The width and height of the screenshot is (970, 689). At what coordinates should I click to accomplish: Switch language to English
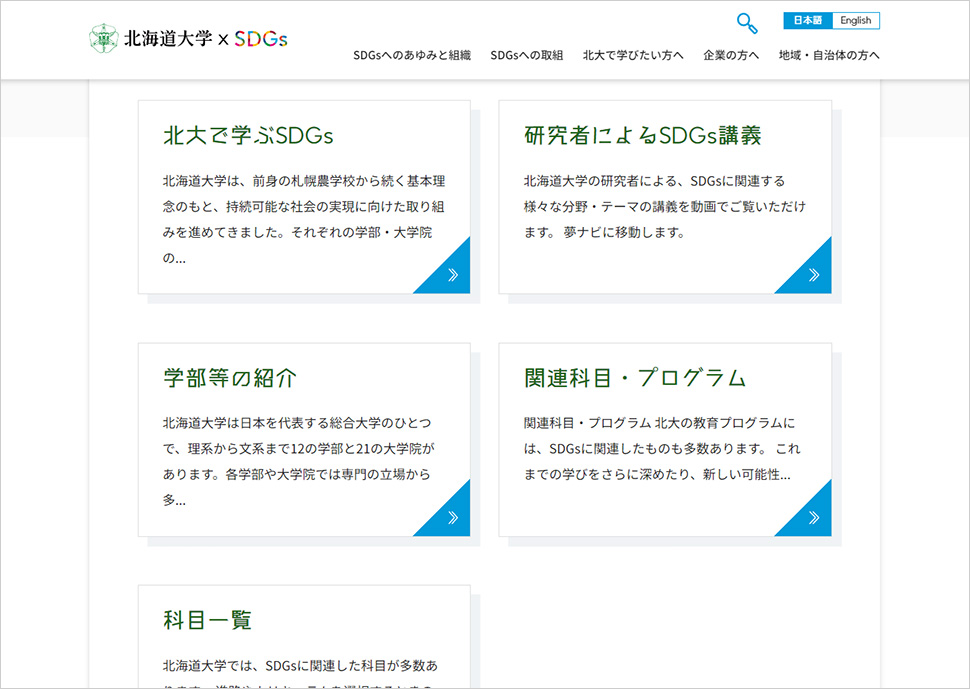point(856,20)
